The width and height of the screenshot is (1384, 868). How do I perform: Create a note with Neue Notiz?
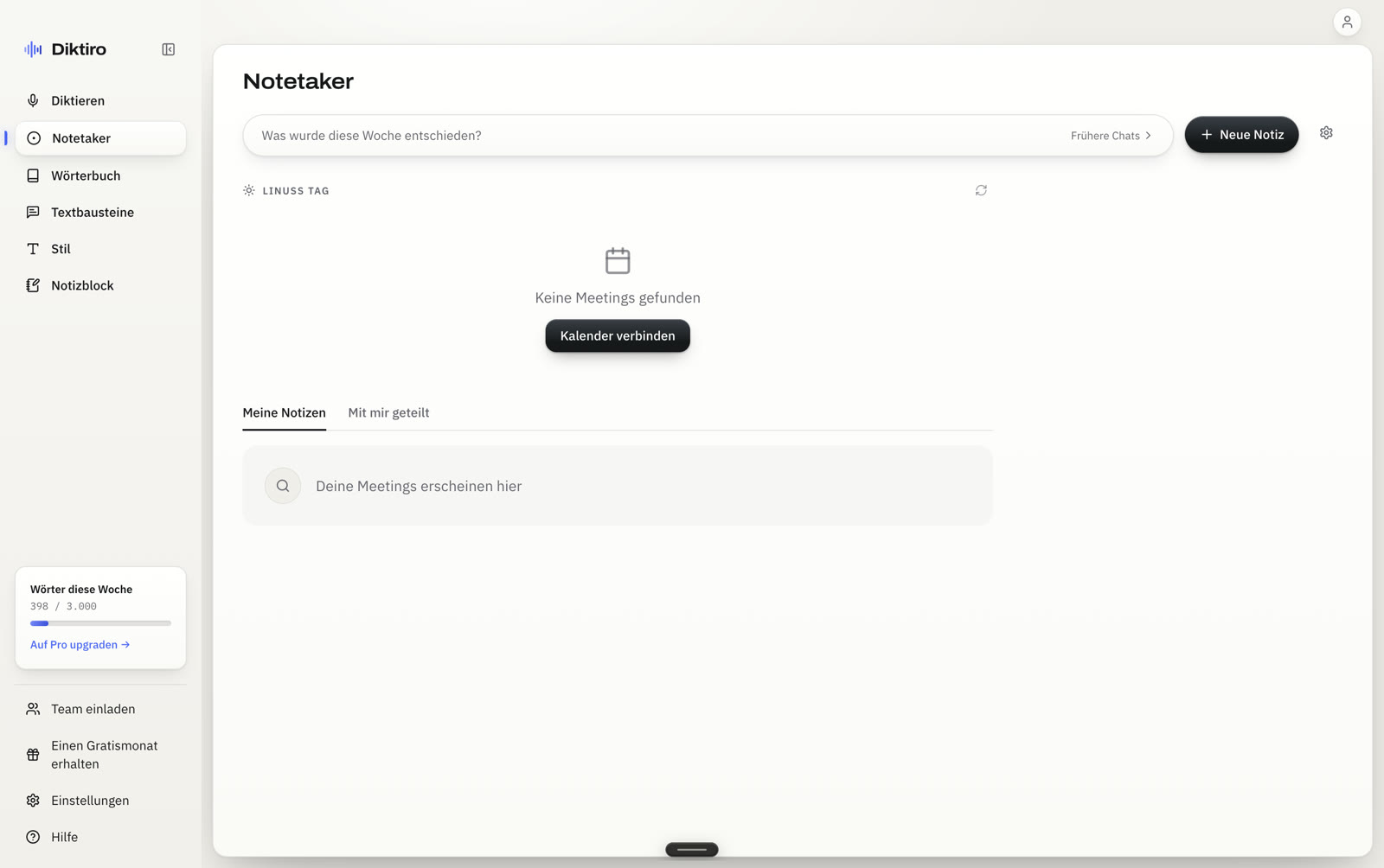tap(1241, 135)
